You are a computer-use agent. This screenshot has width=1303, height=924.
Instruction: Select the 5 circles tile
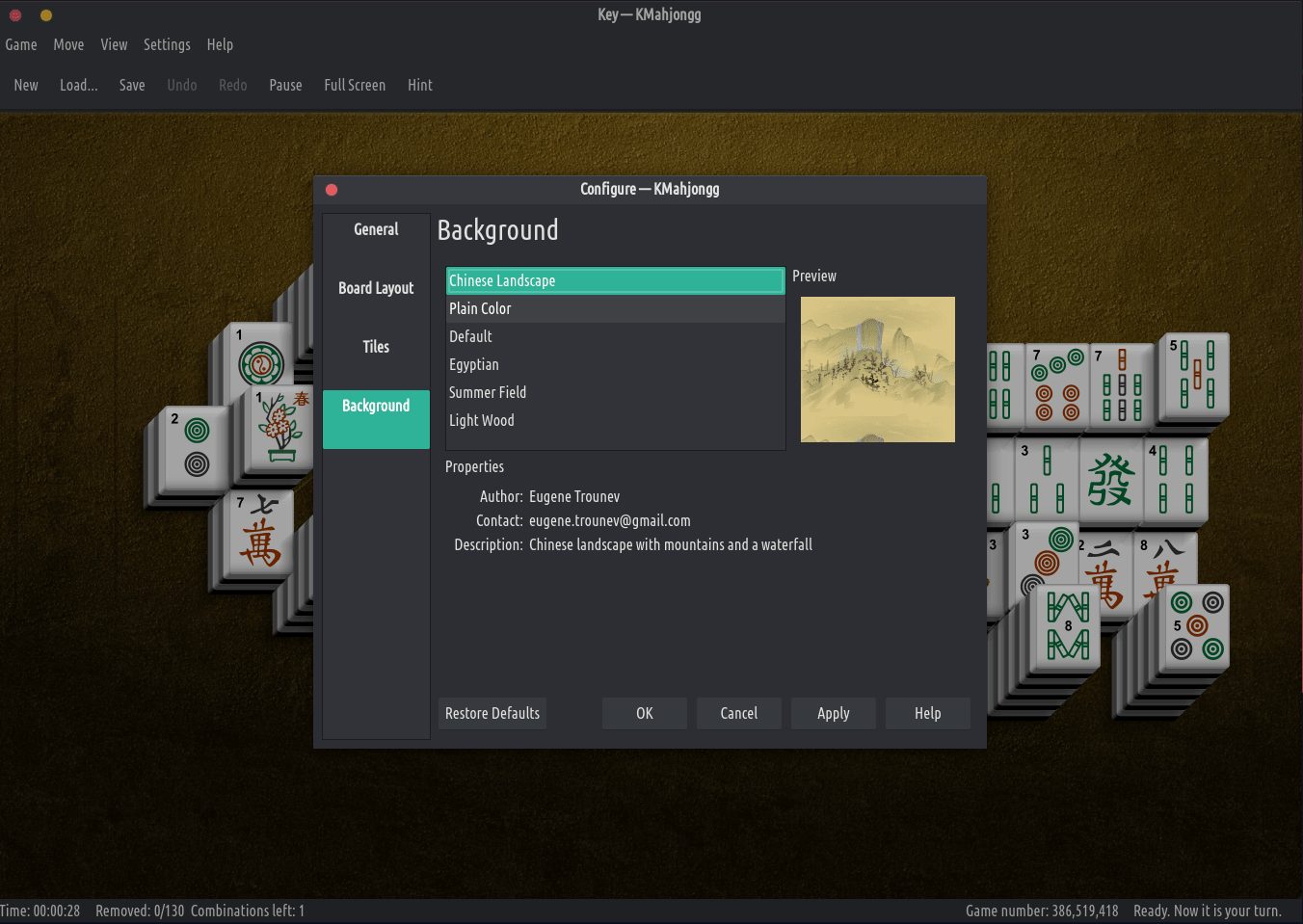(1196, 626)
